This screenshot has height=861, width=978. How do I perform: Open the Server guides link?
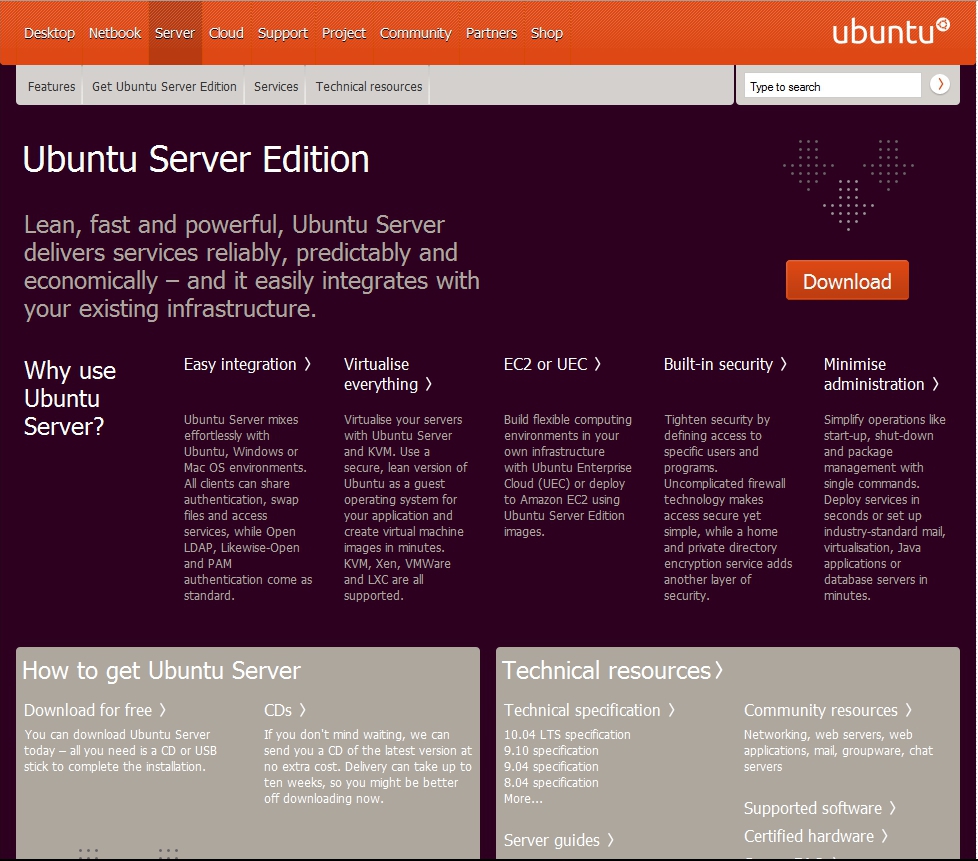point(559,840)
